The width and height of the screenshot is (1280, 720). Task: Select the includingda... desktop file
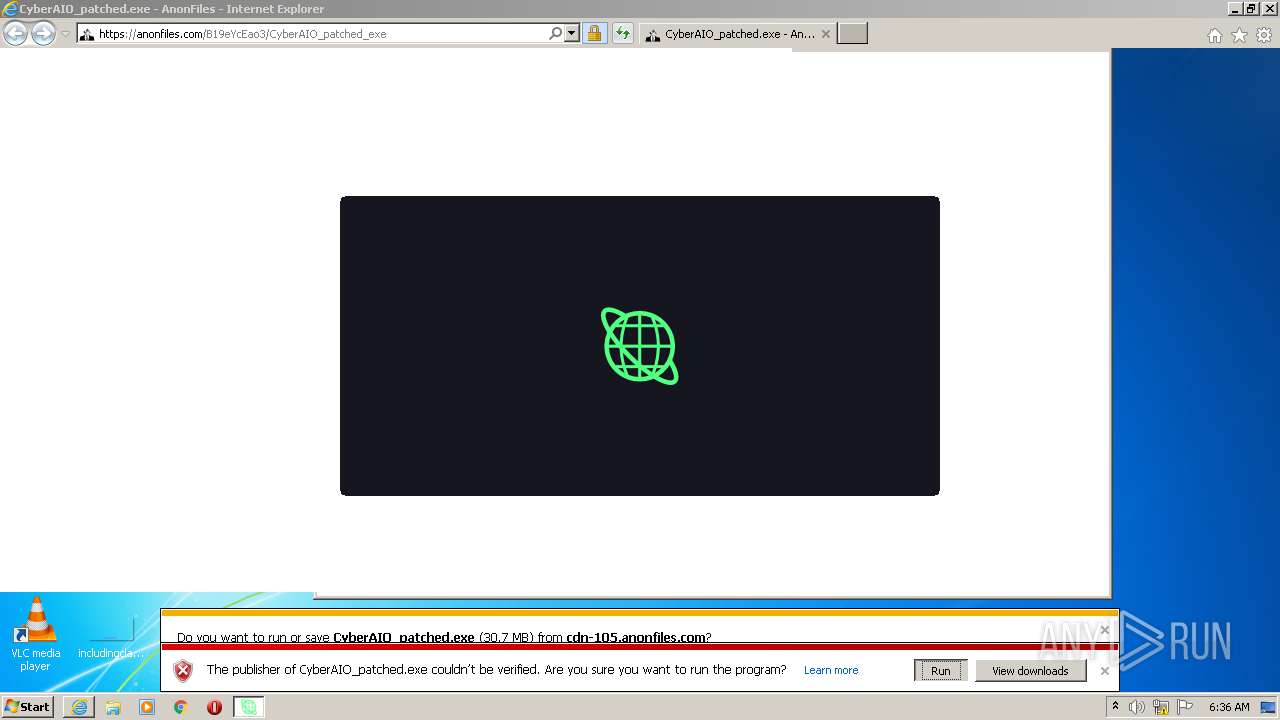point(110,640)
